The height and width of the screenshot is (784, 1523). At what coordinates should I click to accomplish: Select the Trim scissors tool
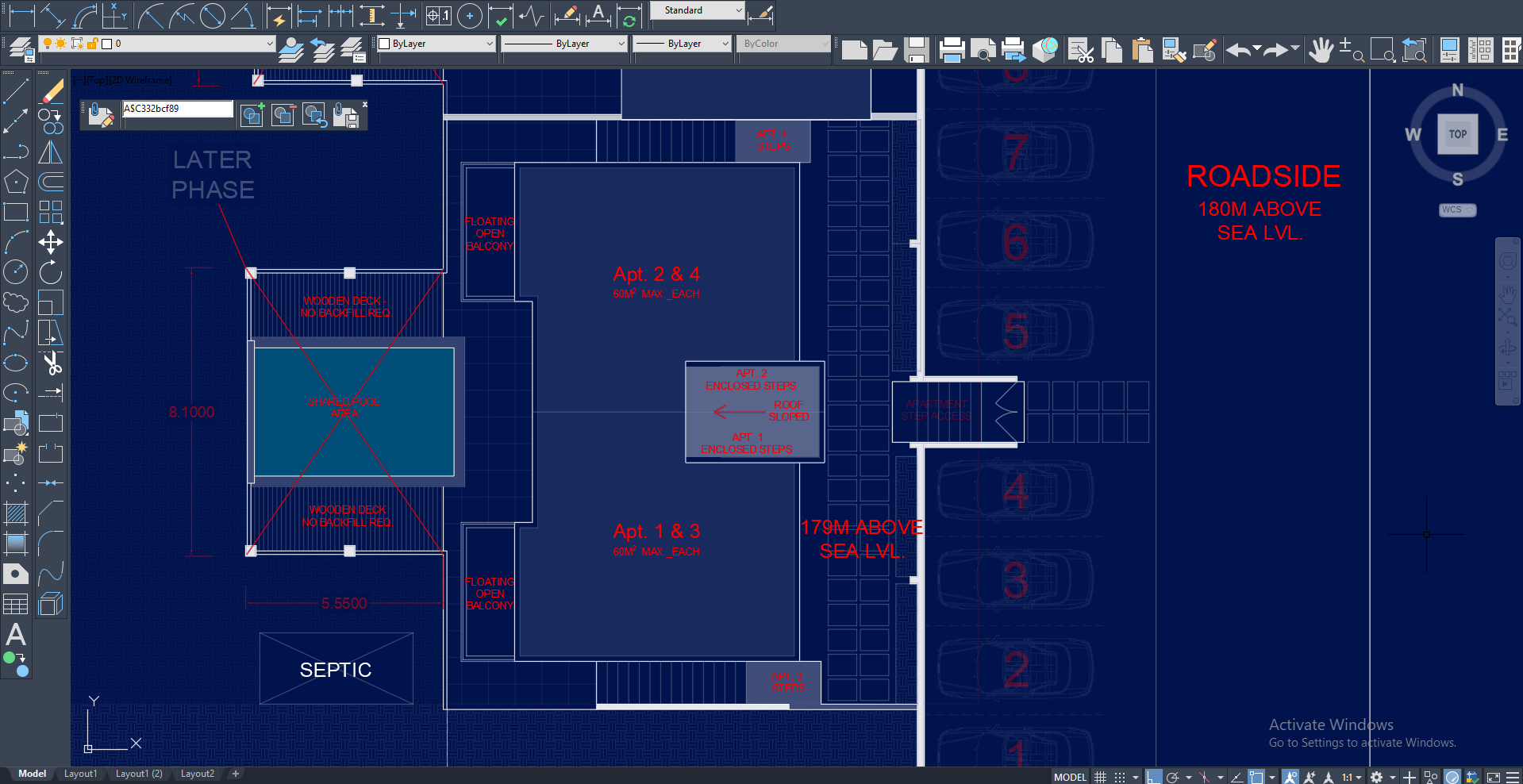point(52,363)
